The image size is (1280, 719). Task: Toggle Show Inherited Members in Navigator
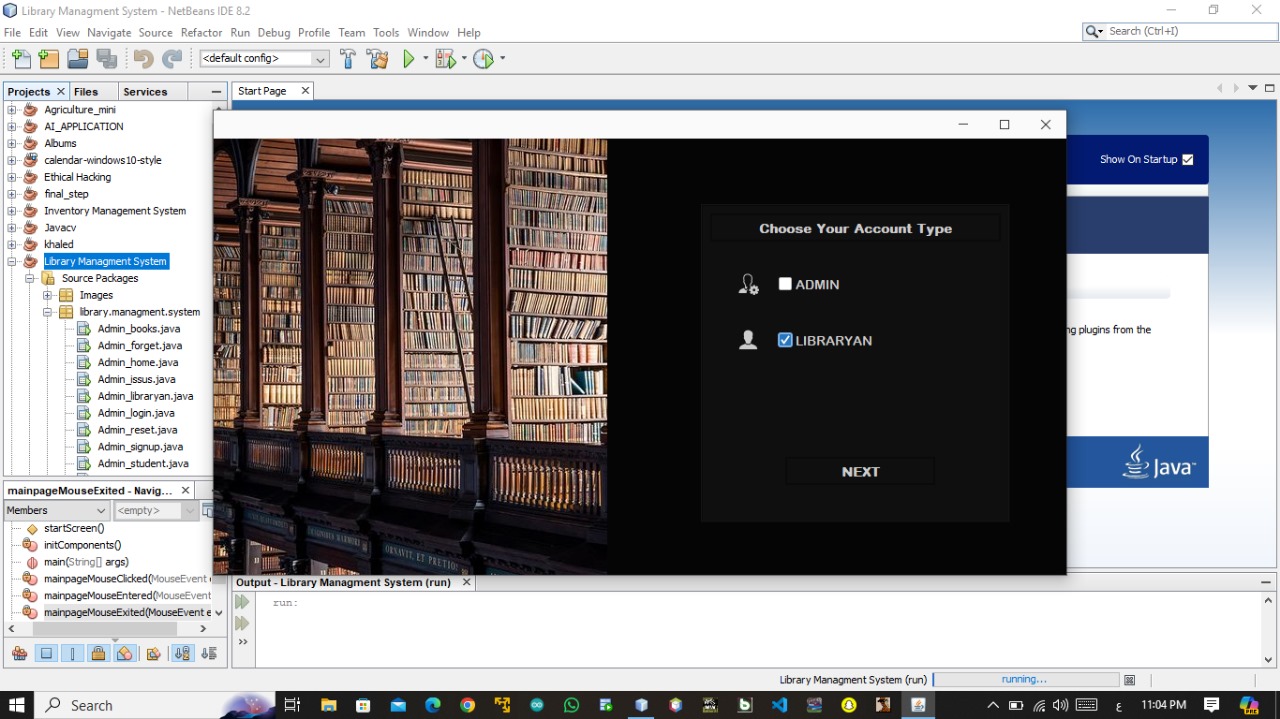click(x=19, y=653)
